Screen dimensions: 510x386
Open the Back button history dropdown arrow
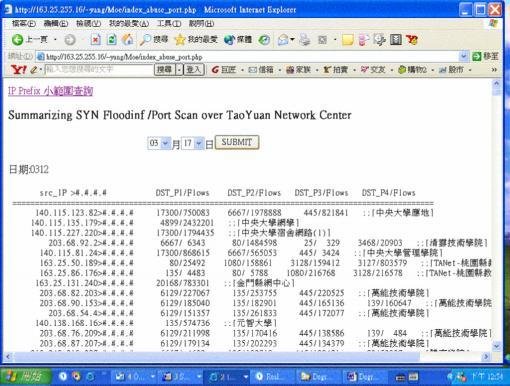coord(56,40)
